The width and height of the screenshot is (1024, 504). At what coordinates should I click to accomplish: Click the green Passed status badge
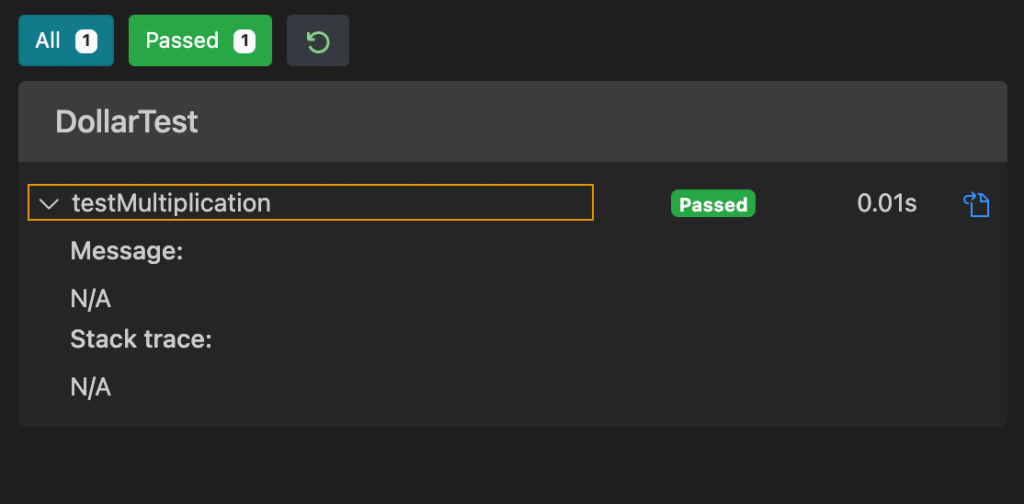click(x=713, y=204)
